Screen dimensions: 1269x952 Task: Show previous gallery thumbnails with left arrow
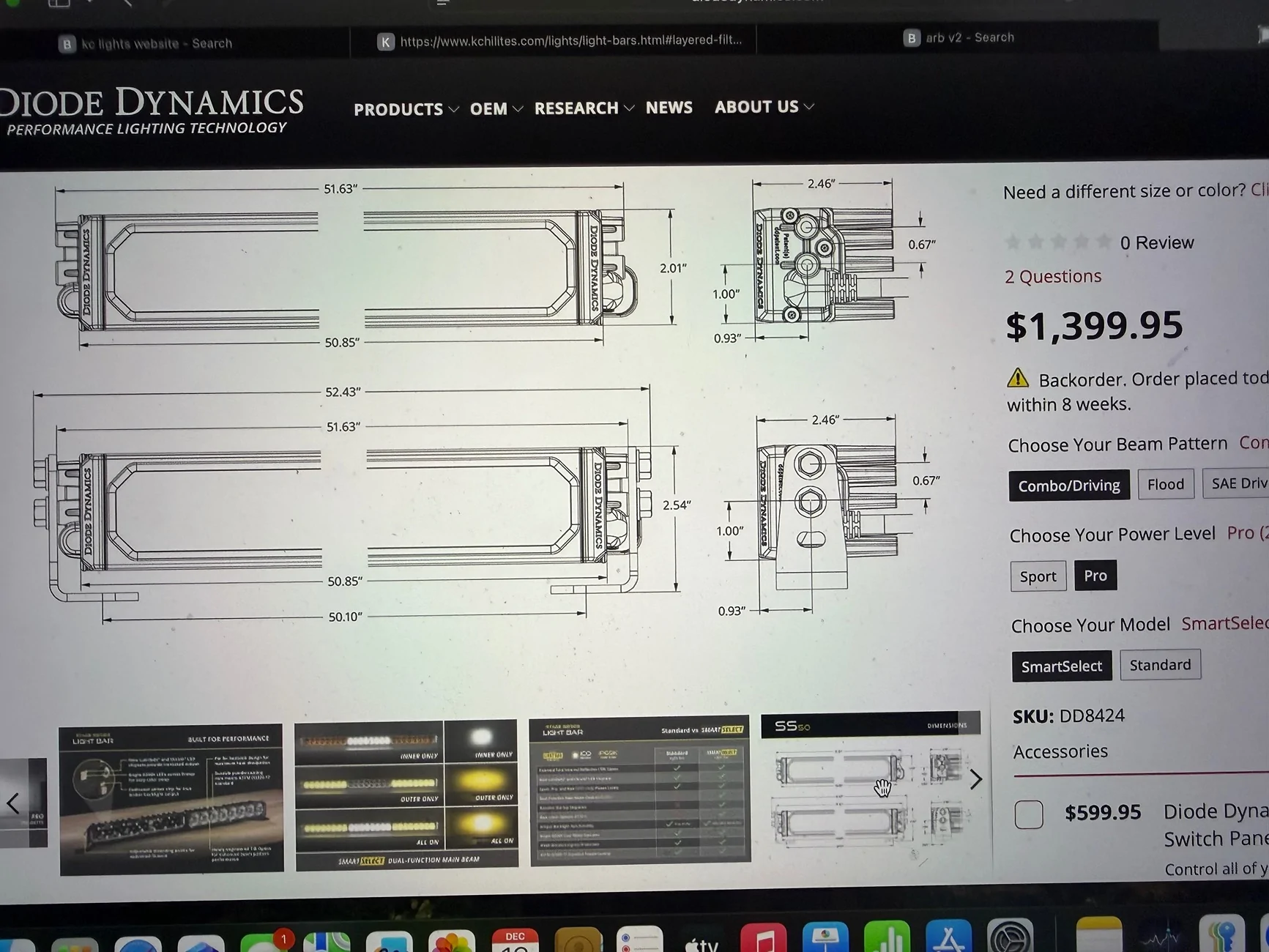pos(12,803)
